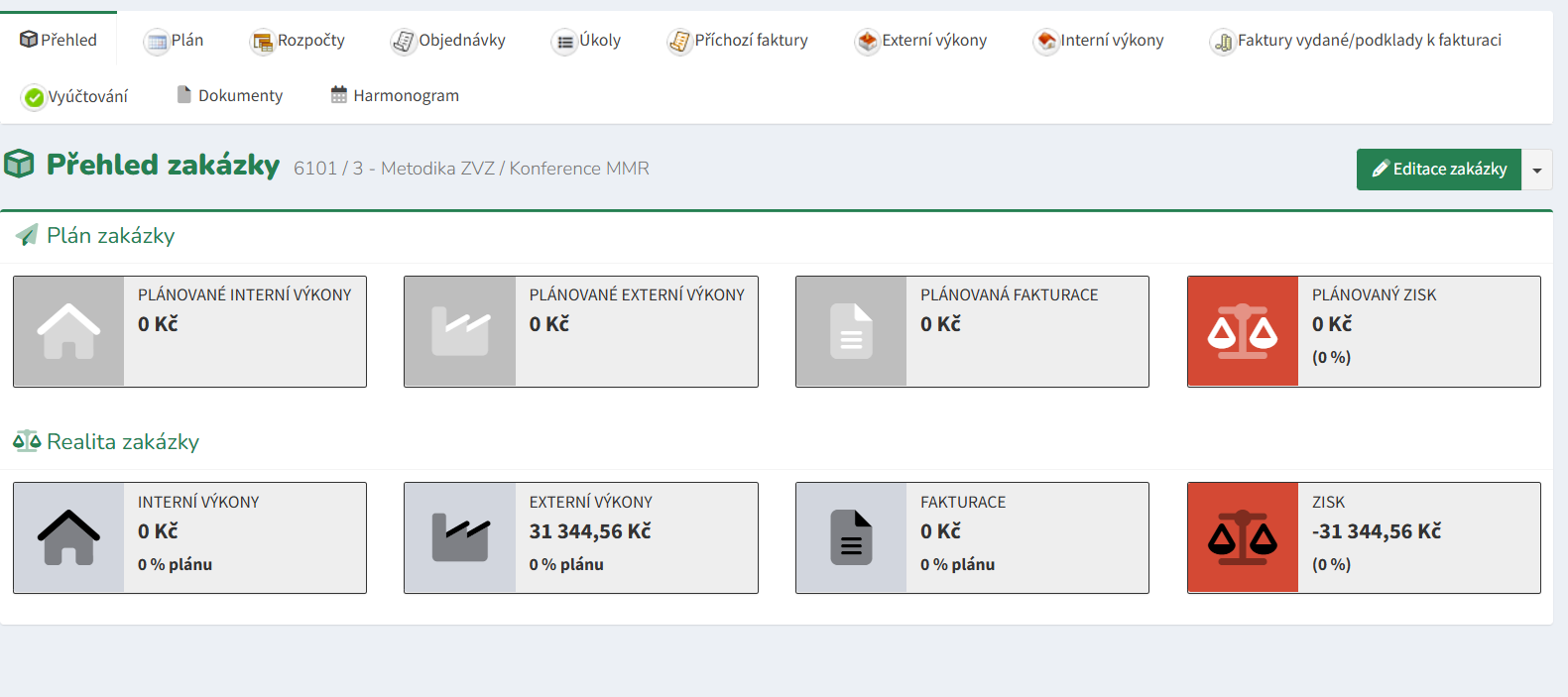Click the black house icon in Interní výkony
Image resolution: width=1568 pixels, height=697 pixels.
tap(68, 537)
